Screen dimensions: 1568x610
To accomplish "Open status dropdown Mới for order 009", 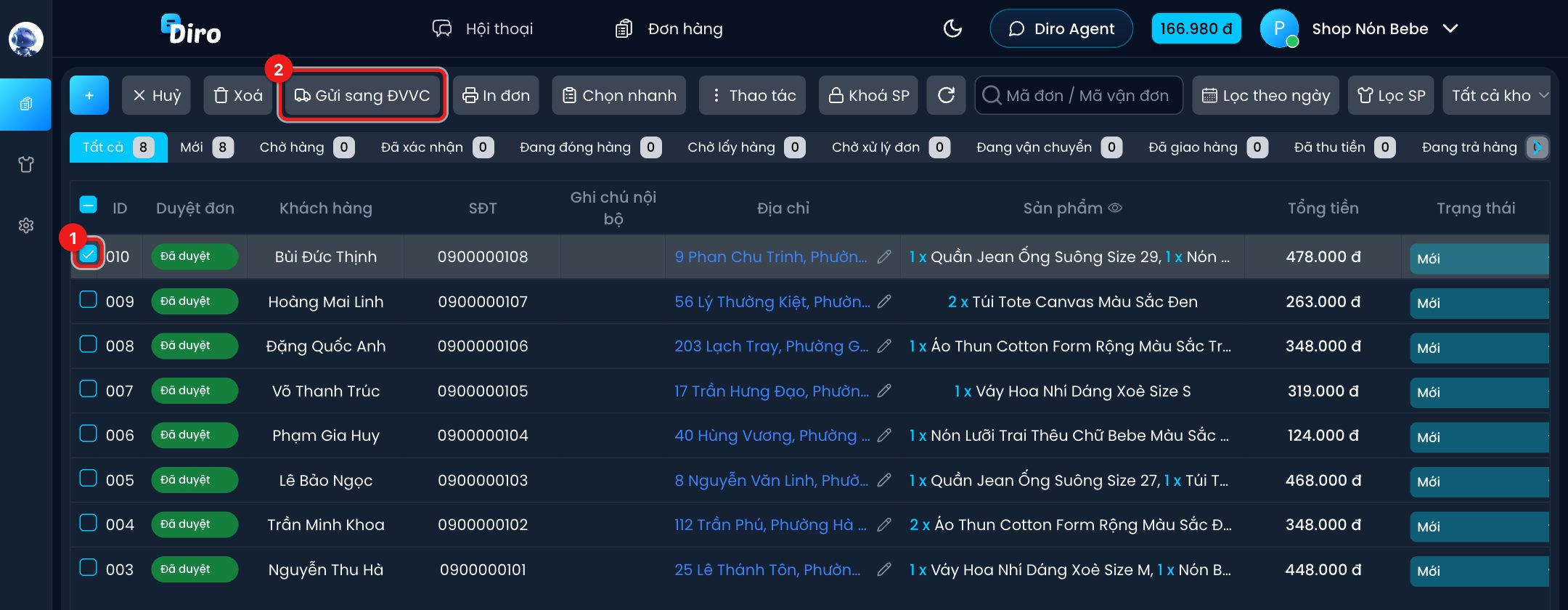I will click(x=1479, y=304).
